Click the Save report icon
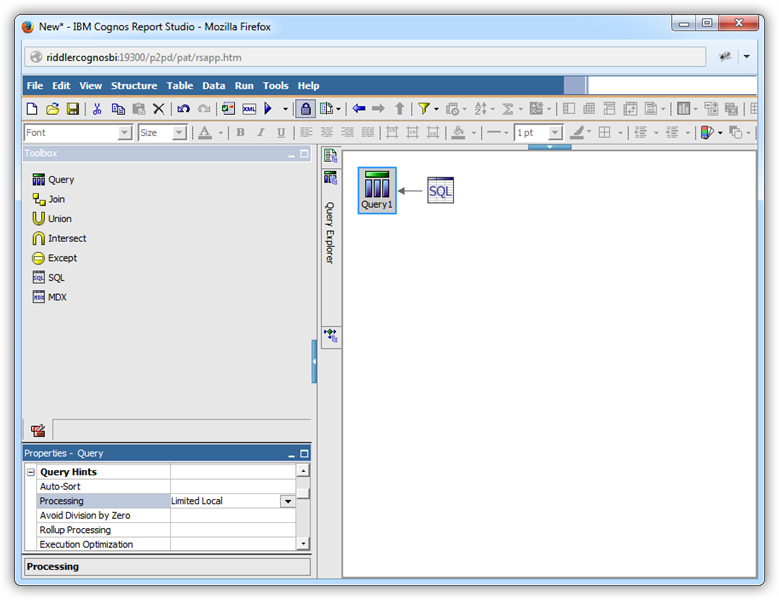The width and height of the screenshot is (779, 600). (x=73, y=109)
